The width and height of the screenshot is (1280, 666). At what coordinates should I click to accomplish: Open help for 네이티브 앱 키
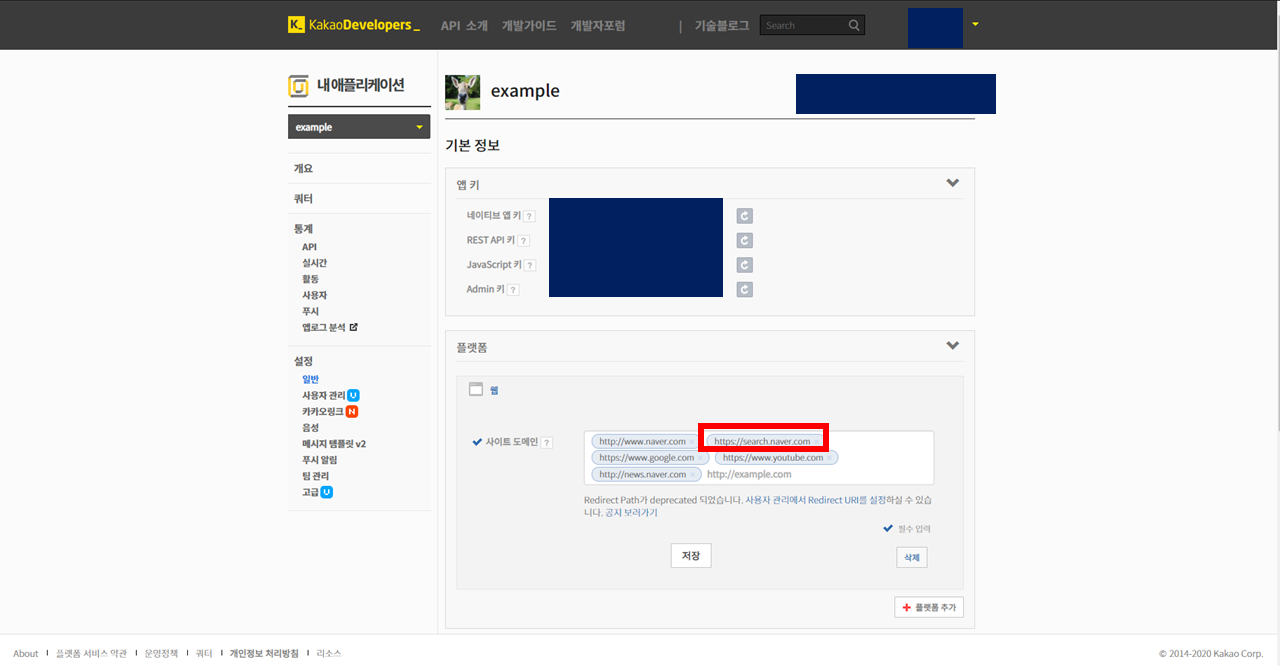tap(529, 216)
